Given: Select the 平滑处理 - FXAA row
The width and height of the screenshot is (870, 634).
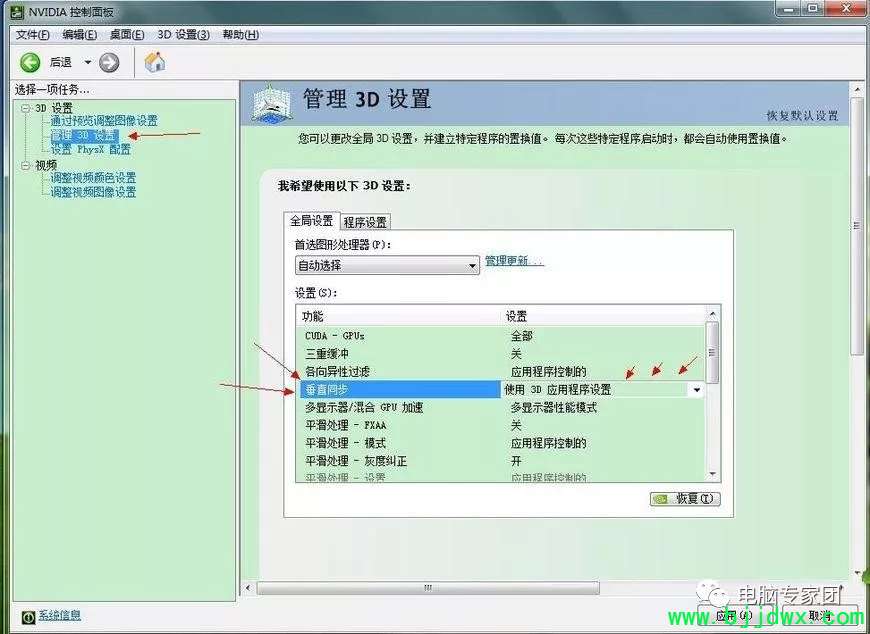Looking at the screenshot, I should [500, 425].
